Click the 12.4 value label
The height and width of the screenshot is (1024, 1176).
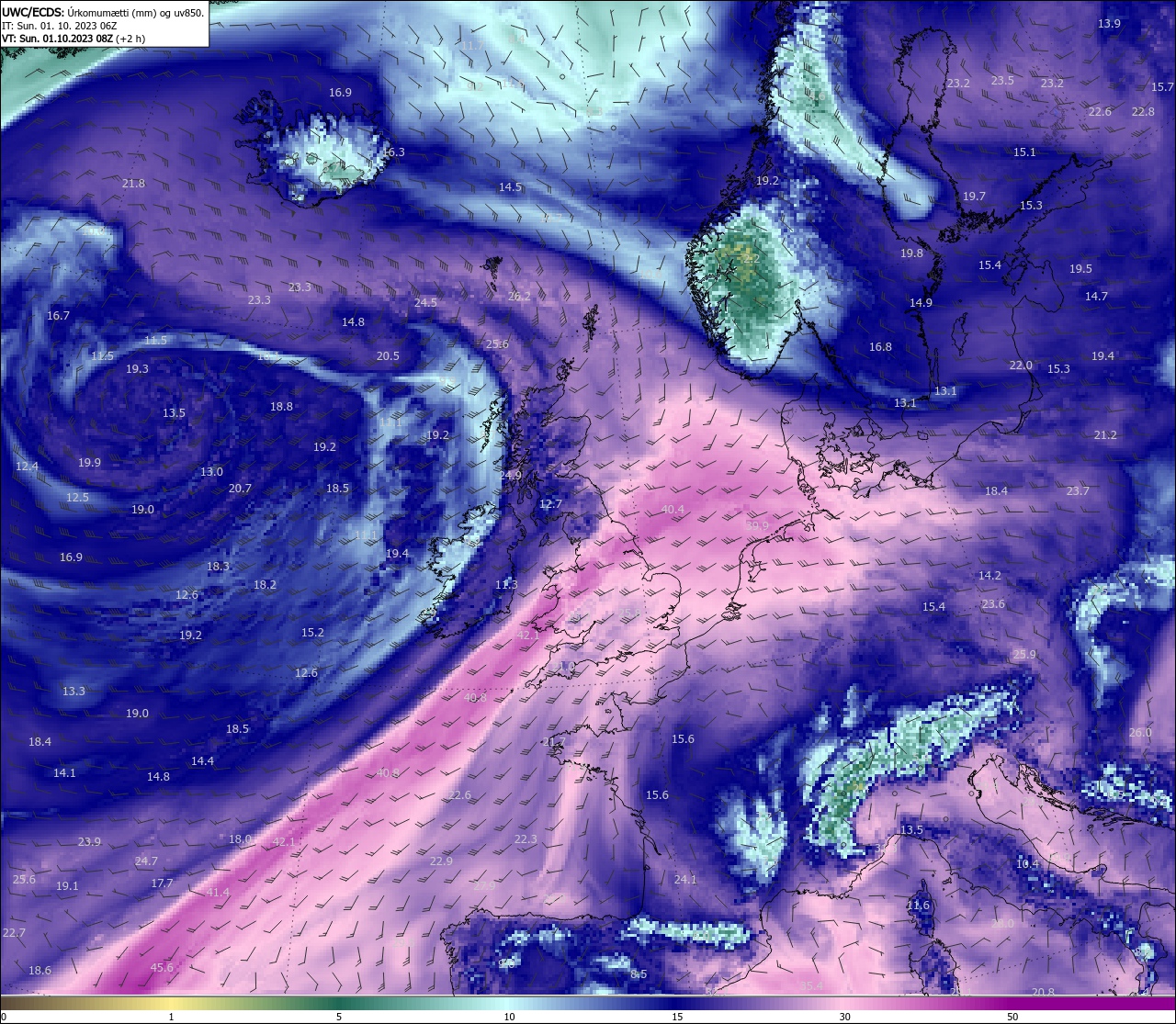tap(27, 467)
